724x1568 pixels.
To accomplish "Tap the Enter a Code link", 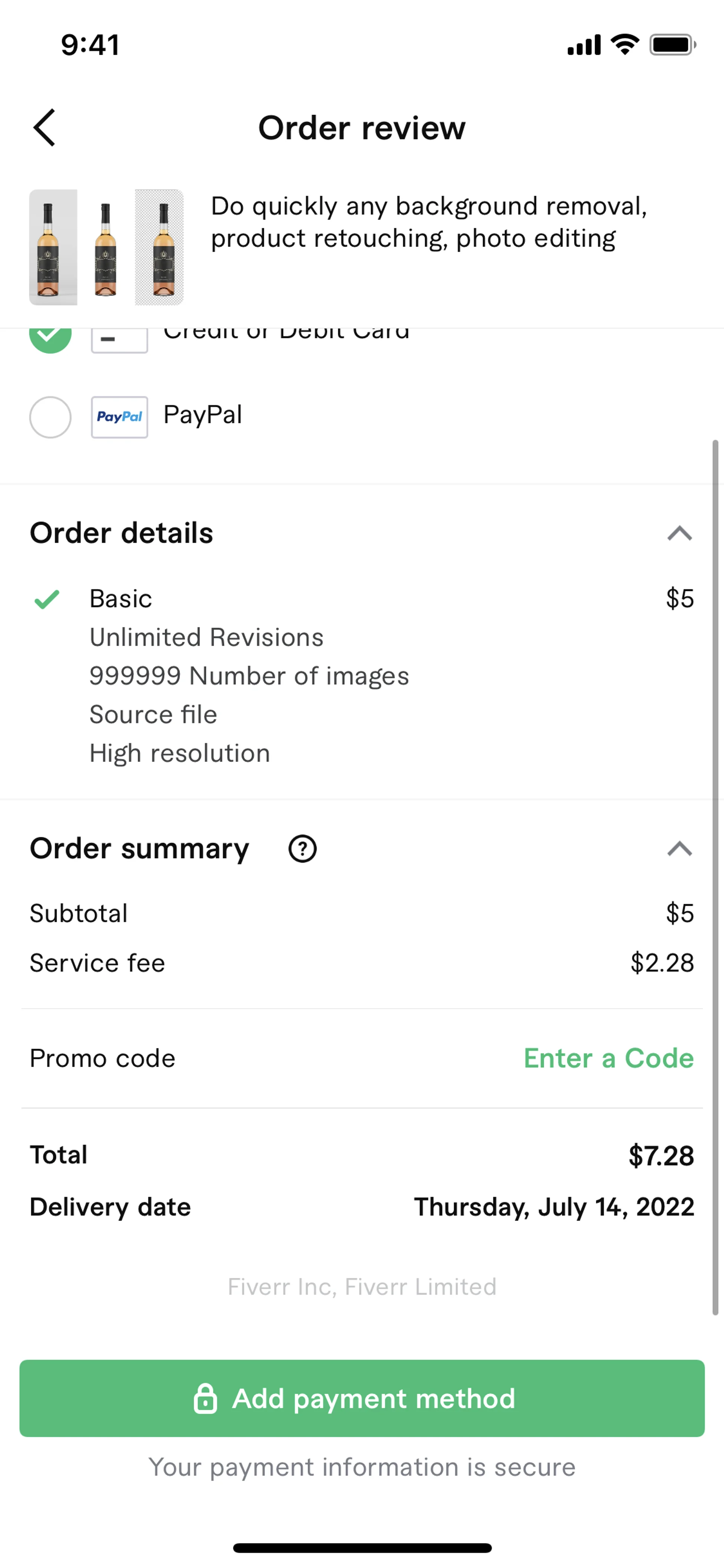I will (x=608, y=1058).
